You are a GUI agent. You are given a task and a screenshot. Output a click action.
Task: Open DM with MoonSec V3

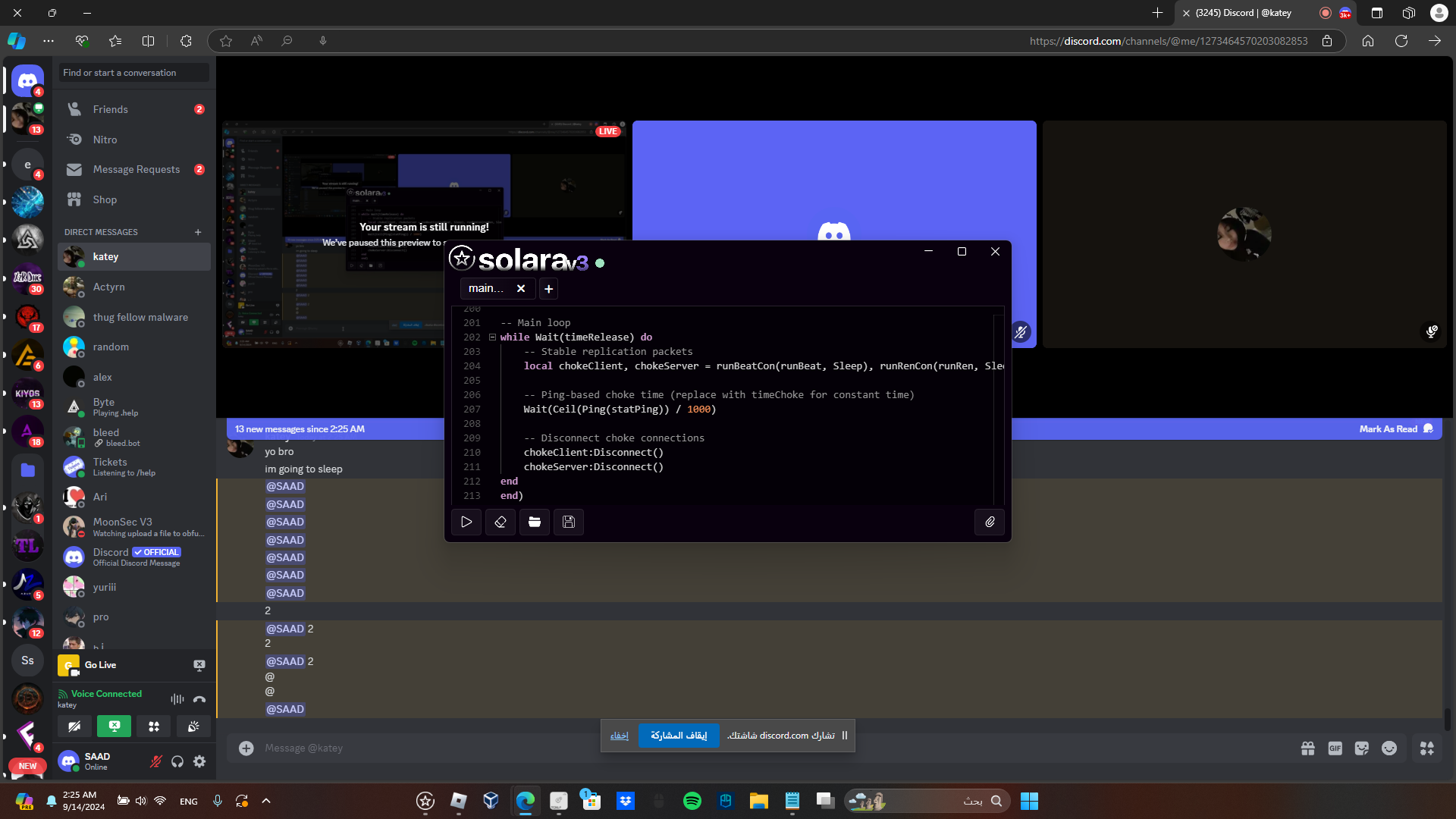coord(134,527)
